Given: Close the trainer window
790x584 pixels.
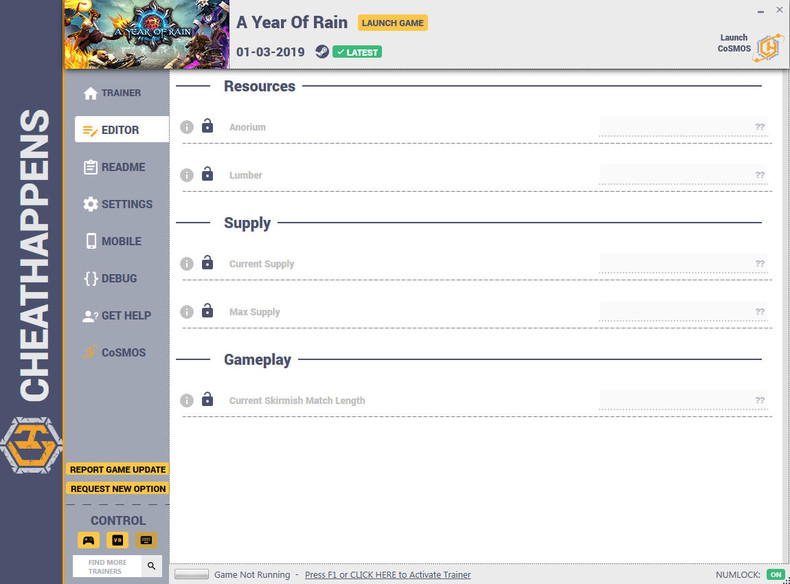Looking at the screenshot, I should (779, 10).
